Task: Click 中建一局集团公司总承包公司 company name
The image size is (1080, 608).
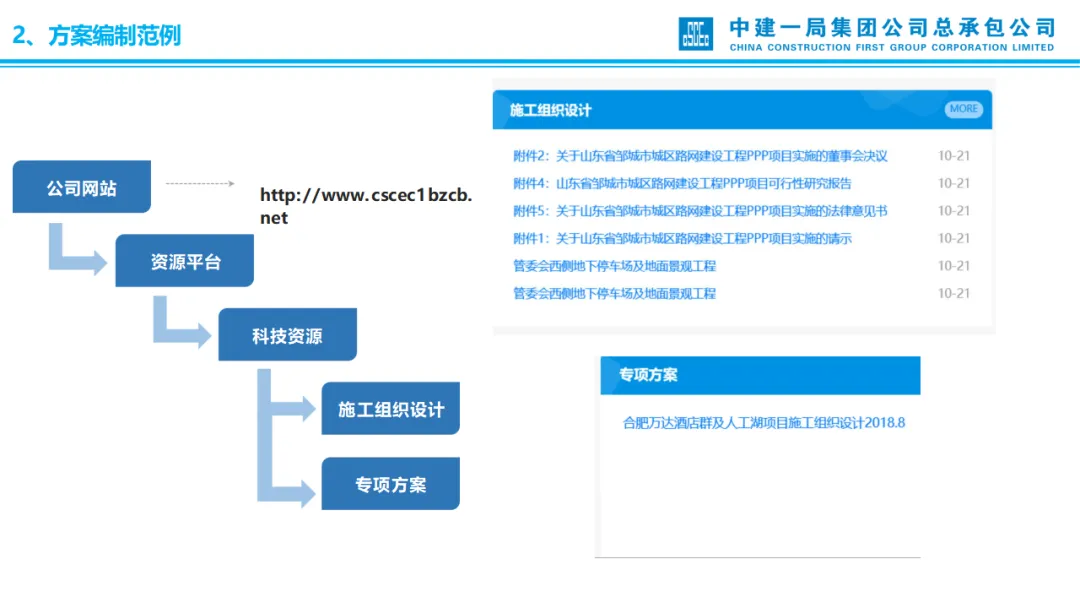Action: pyautogui.click(x=892, y=28)
